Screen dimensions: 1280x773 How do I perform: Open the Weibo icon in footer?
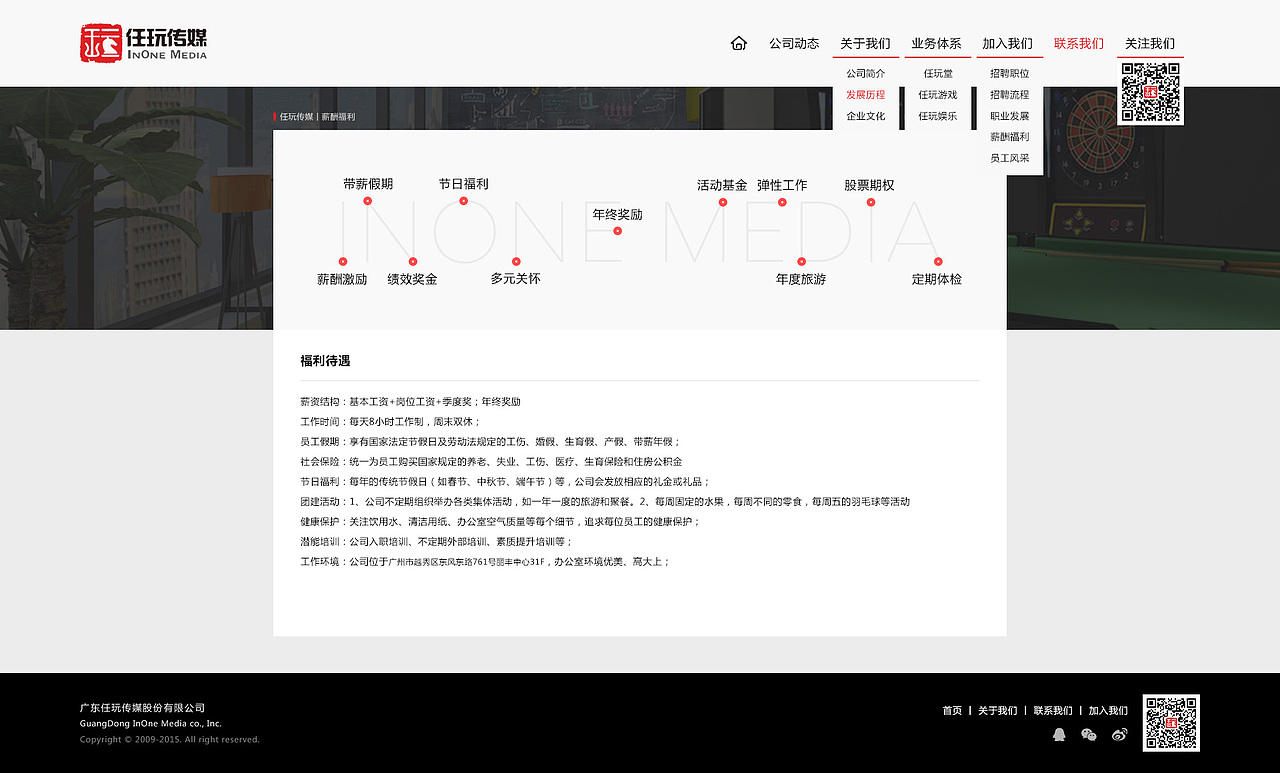[1119, 734]
